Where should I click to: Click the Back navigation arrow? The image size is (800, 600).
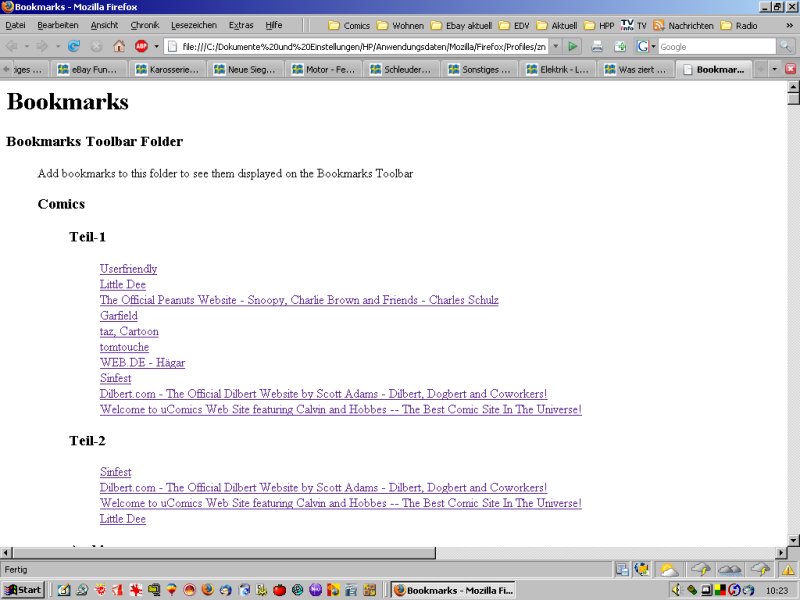11,46
